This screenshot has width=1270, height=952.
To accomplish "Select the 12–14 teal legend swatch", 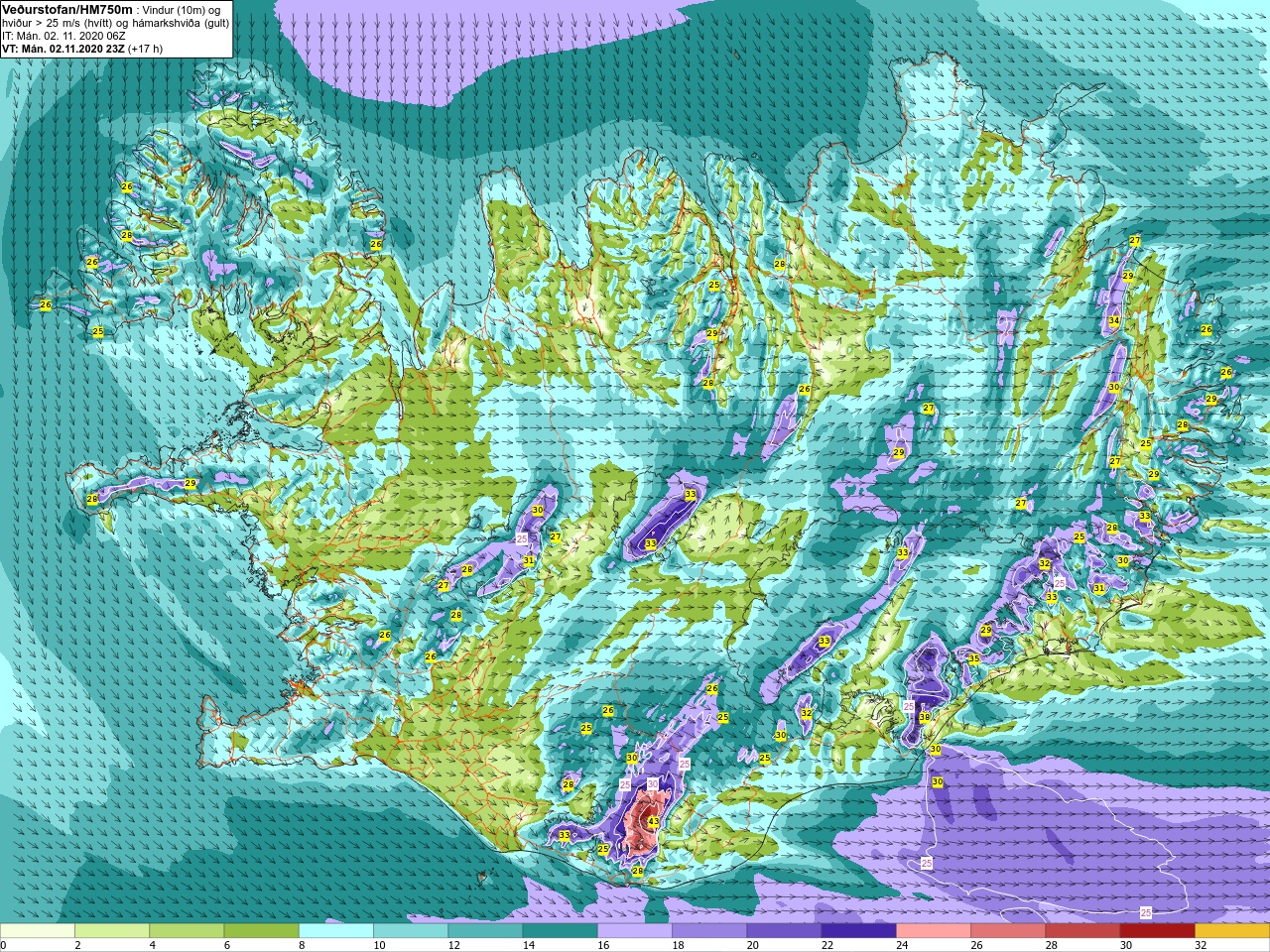I will (x=485, y=931).
